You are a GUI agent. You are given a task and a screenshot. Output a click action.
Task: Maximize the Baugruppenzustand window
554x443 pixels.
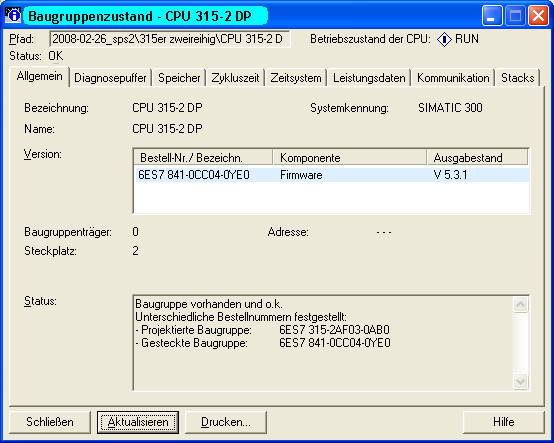[x=515, y=16]
